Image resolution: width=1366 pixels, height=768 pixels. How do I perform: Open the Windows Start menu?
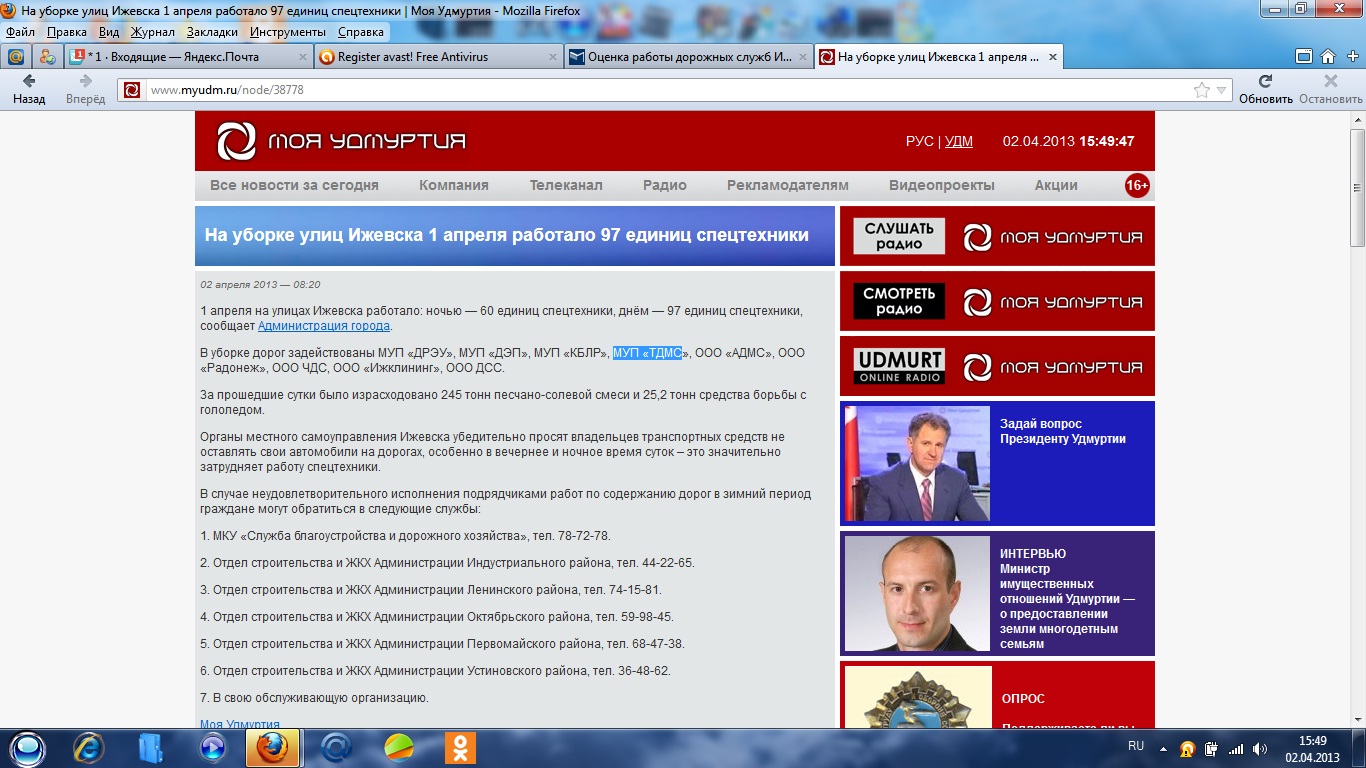28,747
